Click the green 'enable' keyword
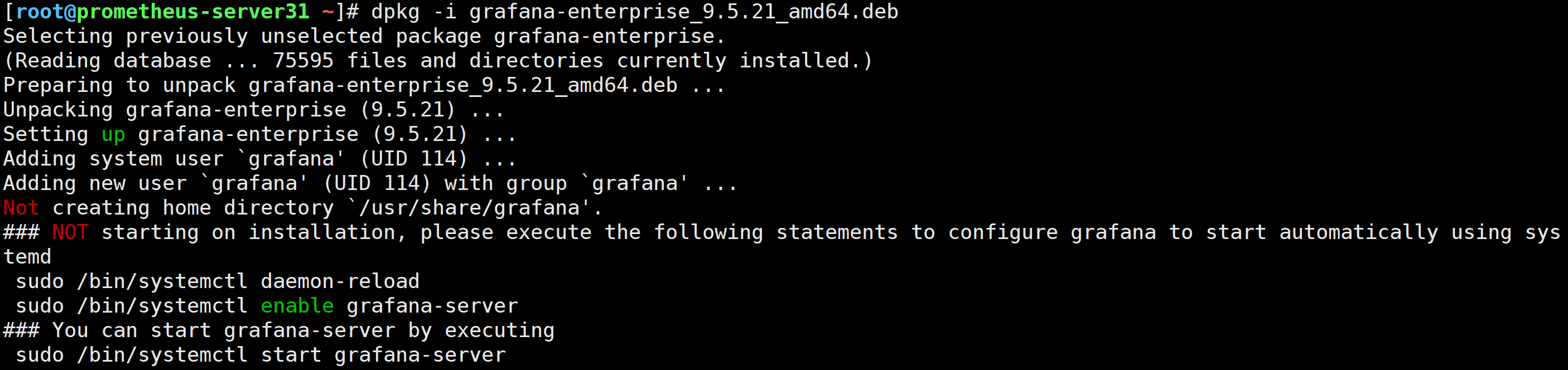1568x370 pixels. pos(297,305)
